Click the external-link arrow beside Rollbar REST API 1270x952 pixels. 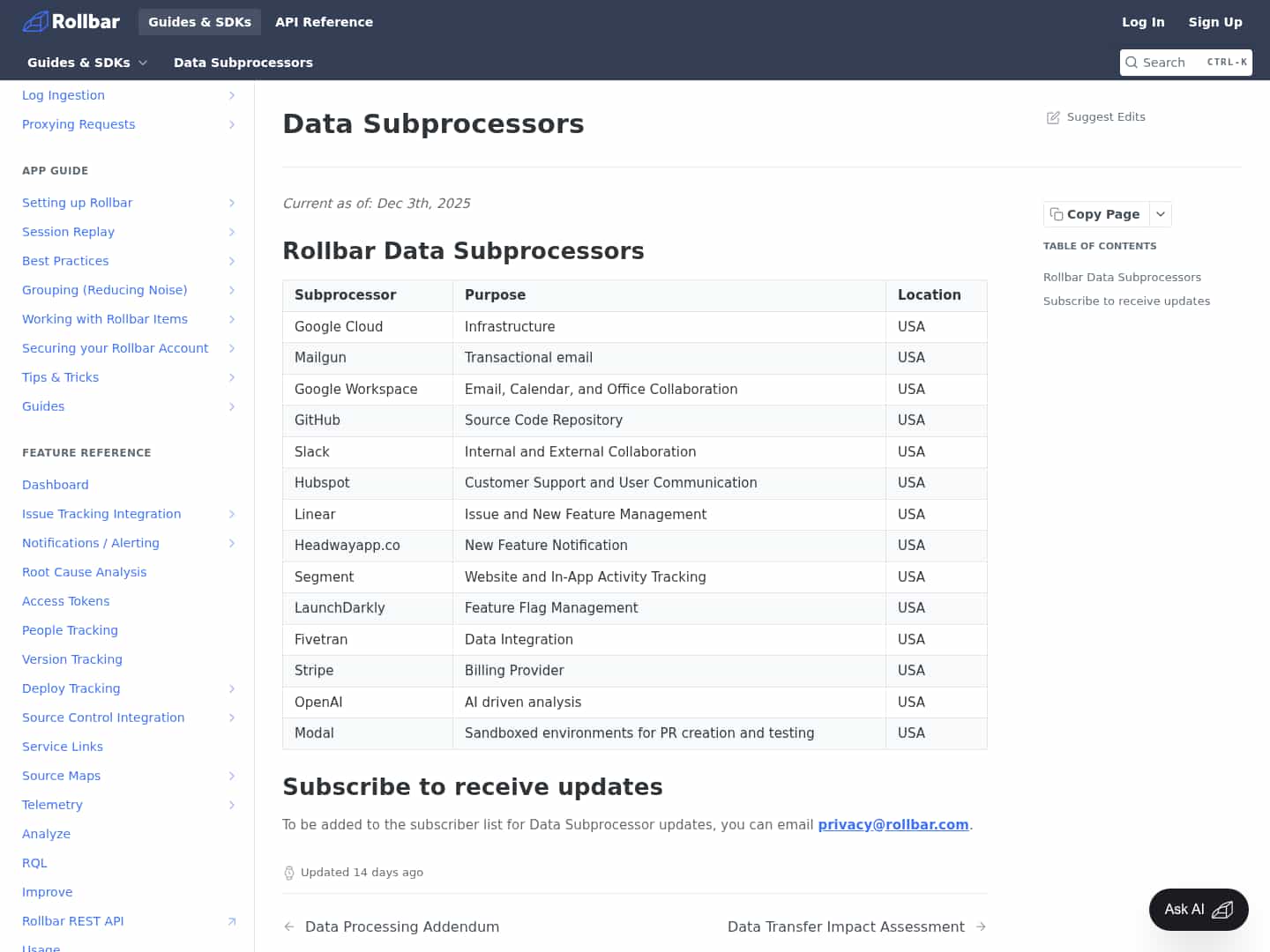point(231,921)
